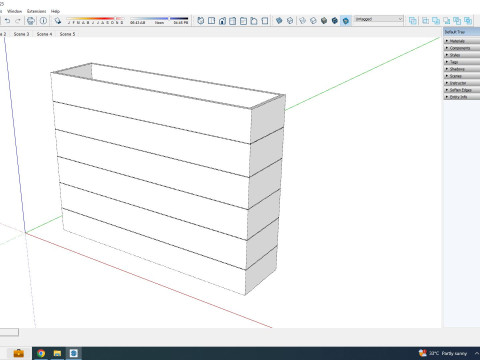Select Shaded face style
This screenshot has width=480, height=360.
[x=324, y=21]
